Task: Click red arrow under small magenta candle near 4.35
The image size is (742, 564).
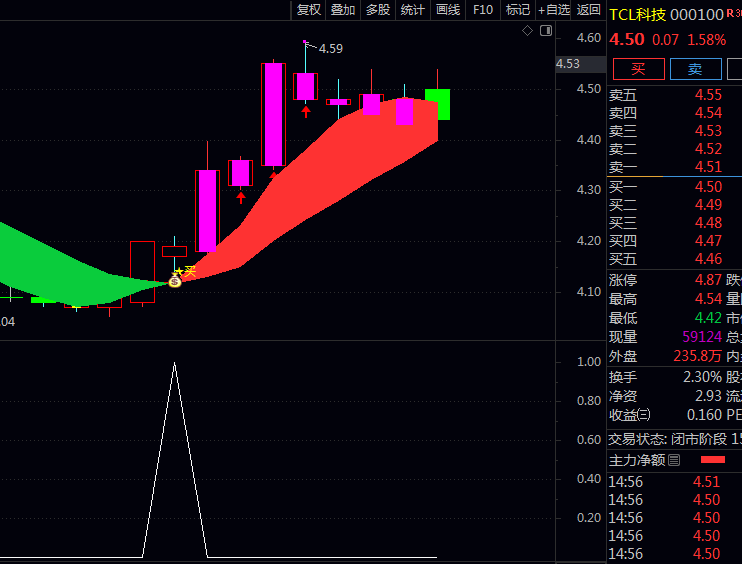Action: 241,197
